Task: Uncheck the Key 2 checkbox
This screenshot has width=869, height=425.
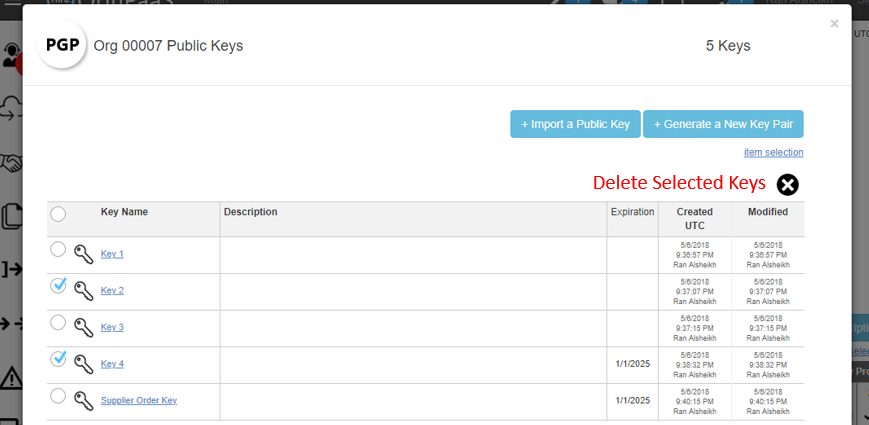Action: (58, 286)
